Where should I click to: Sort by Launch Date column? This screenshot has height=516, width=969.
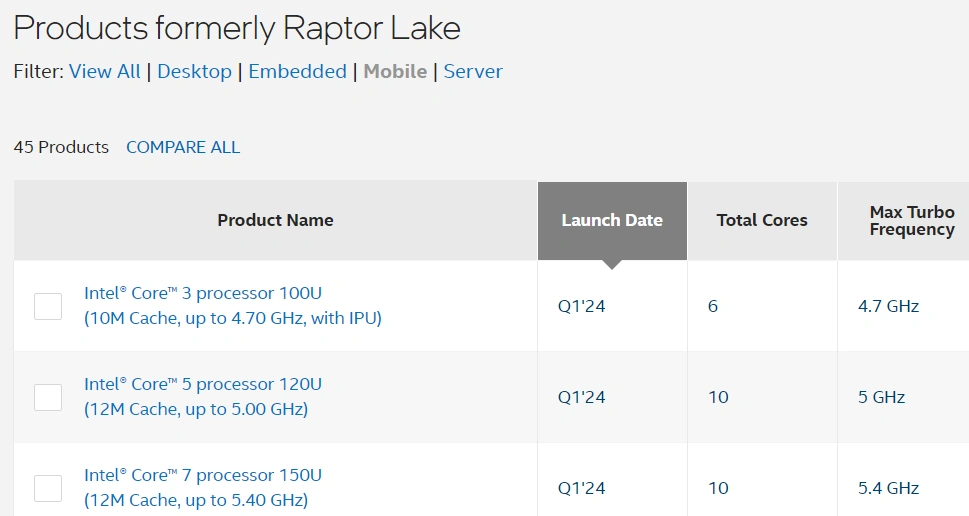[612, 220]
